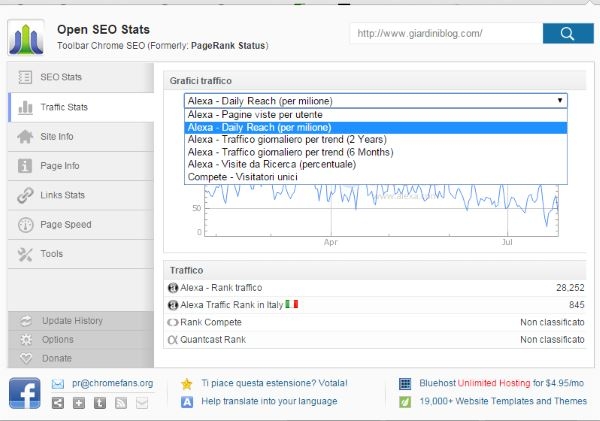Open the Traffic Stats tab
Viewport: 600px width, 421px height.
(x=81, y=107)
